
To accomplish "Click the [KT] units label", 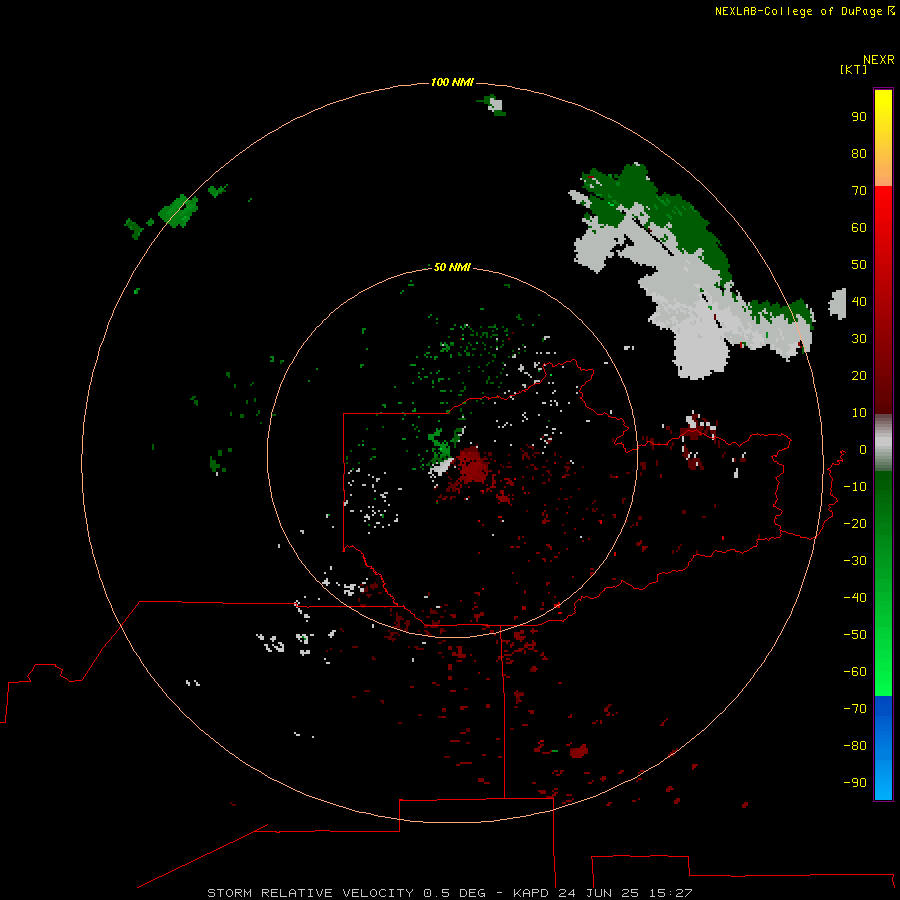I will (853, 69).
